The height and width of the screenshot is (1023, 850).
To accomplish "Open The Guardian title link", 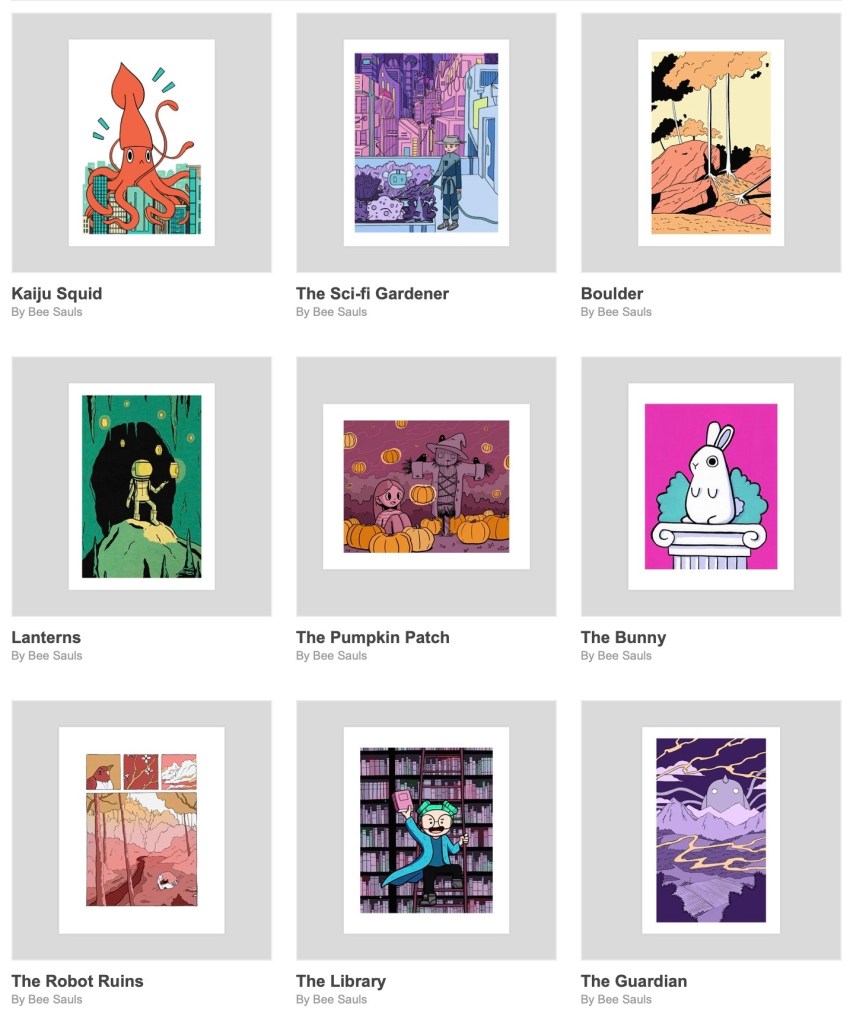I will tap(634, 981).
